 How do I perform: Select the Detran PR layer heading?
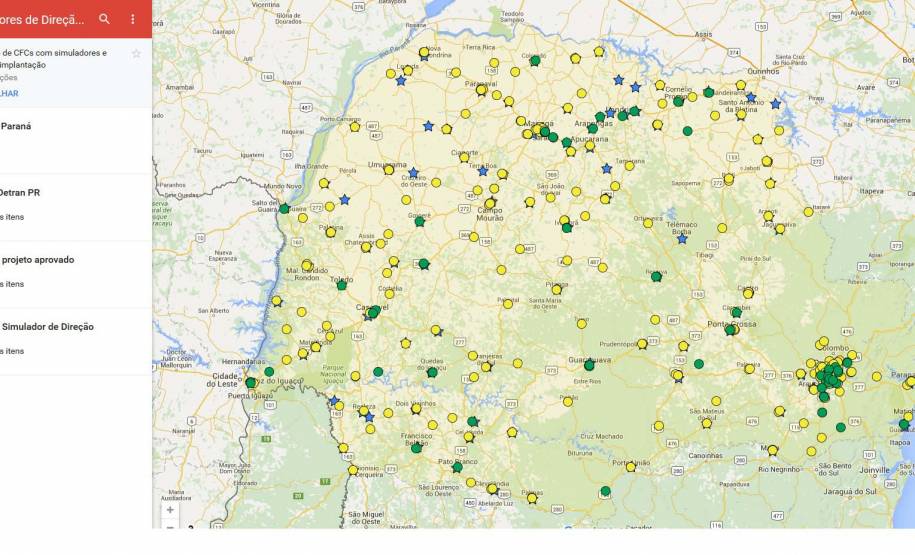click(x=20, y=193)
